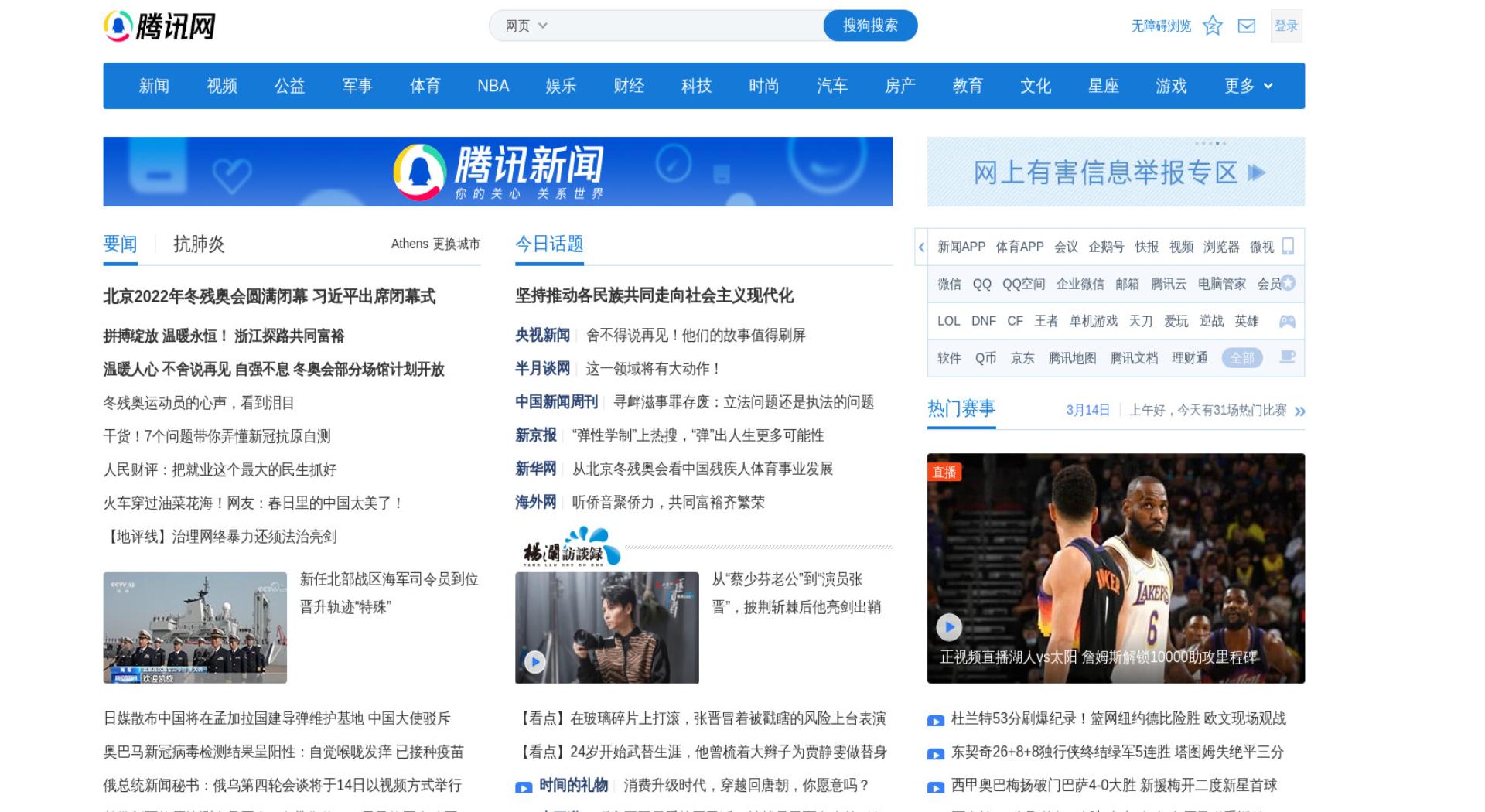This screenshot has height=812, width=1485.
Task: Open the 腾讯地图 link
Action: (1072, 358)
